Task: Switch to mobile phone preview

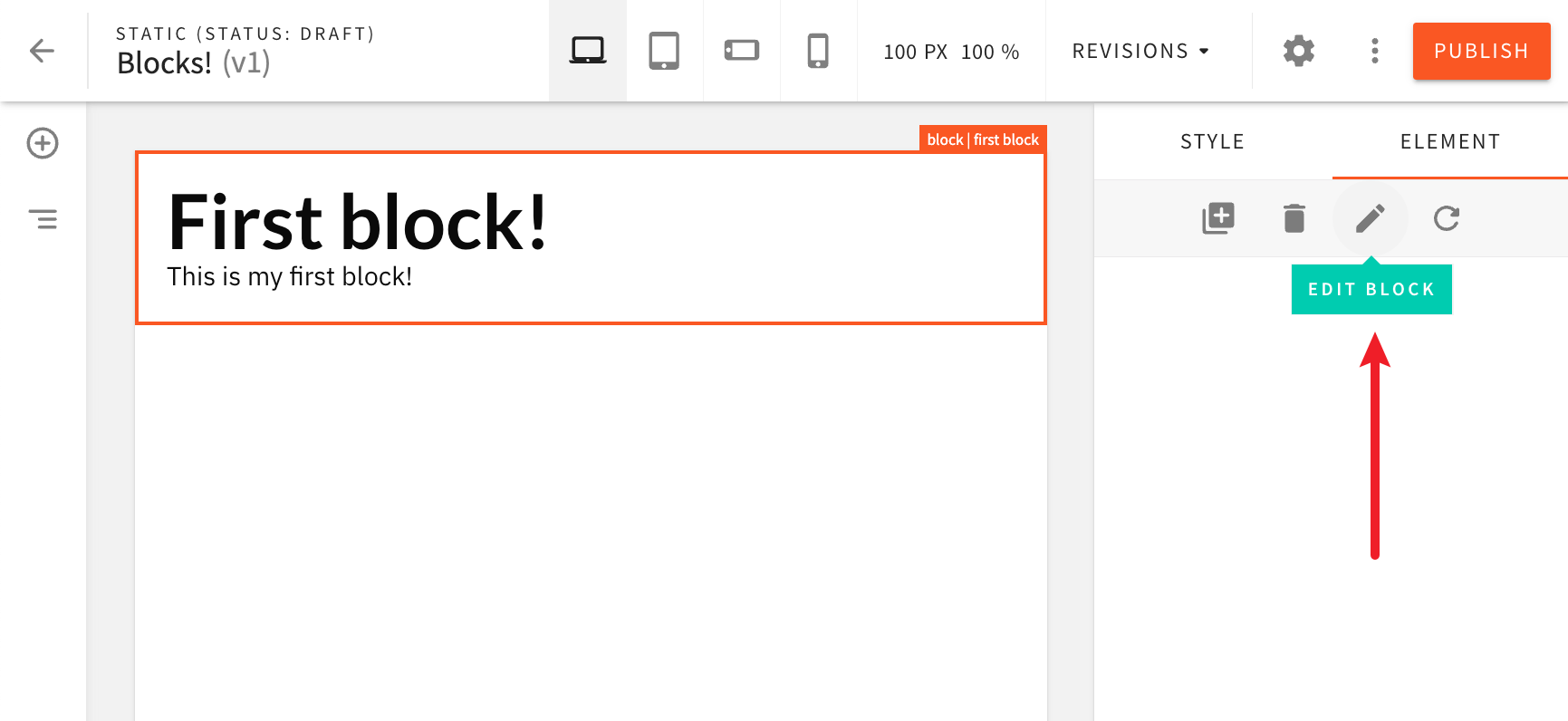Action: click(818, 51)
